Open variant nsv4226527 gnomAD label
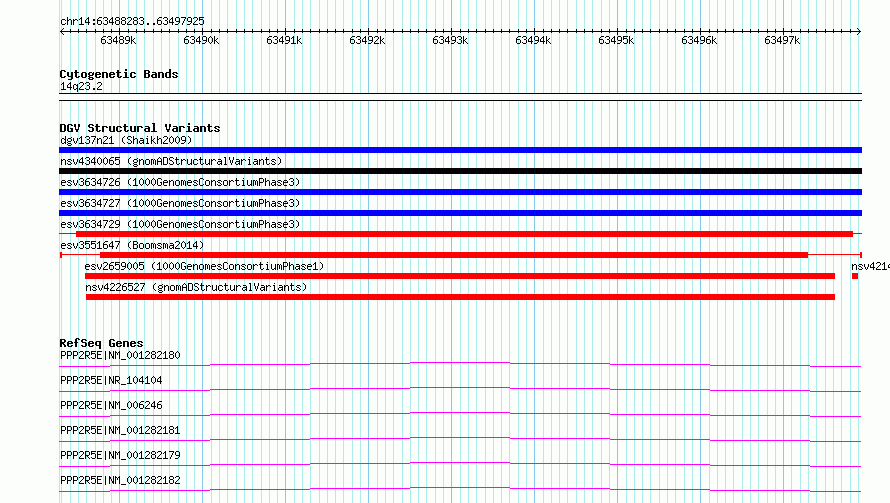 [x=196, y=287]
